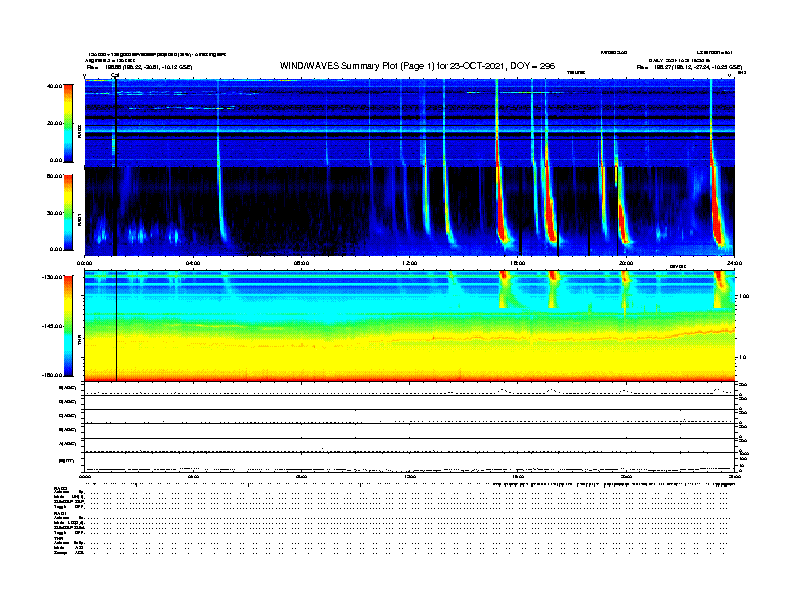Viewport: 792px width, 612px height.
Task: Click the 04:00 label under the bottom line panels
Action: 193,477
